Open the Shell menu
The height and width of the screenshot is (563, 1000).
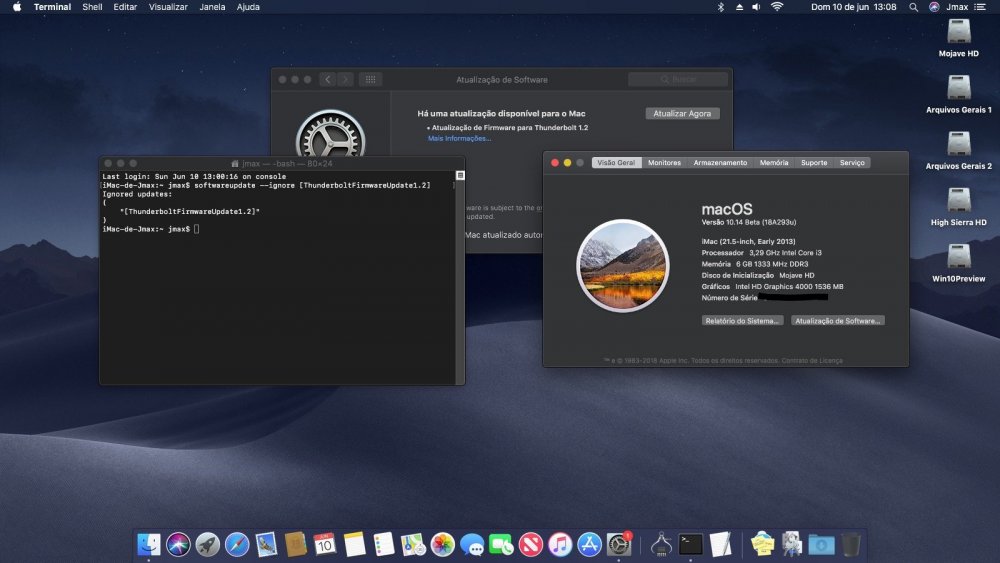[x=92, y=7]
